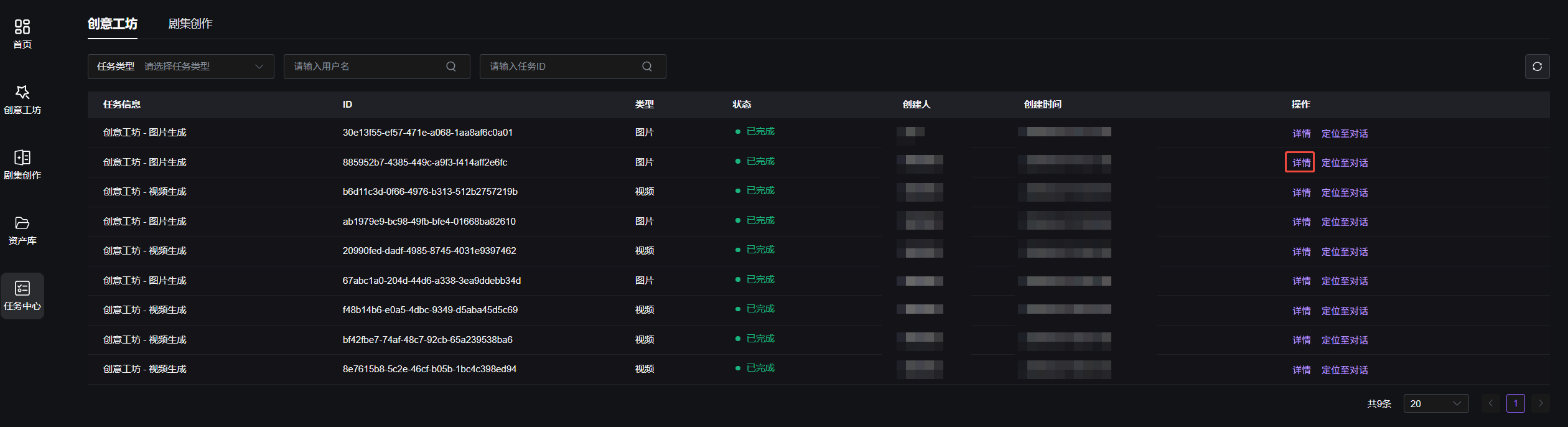
Task: Click 定位至对话 for task 30e13f55
Action: [1345, 134]
